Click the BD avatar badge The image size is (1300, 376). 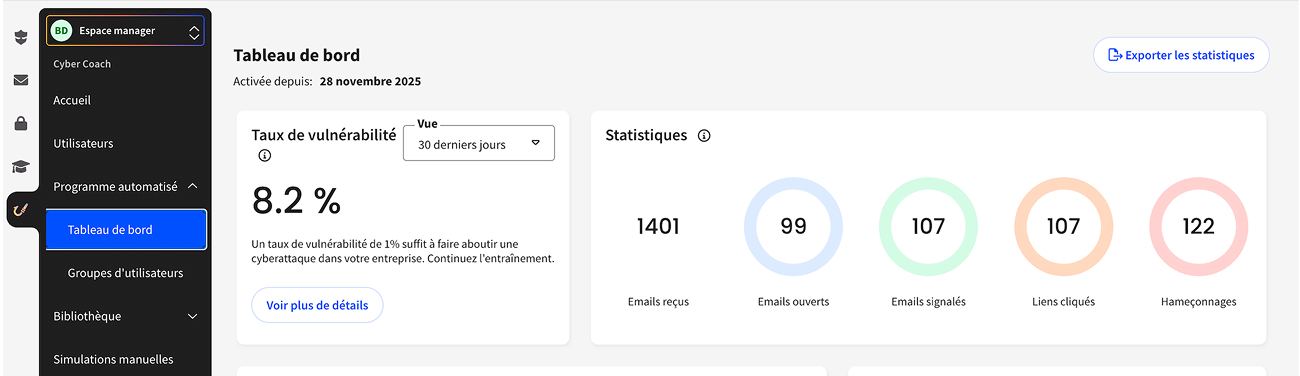tap(61, 31)
